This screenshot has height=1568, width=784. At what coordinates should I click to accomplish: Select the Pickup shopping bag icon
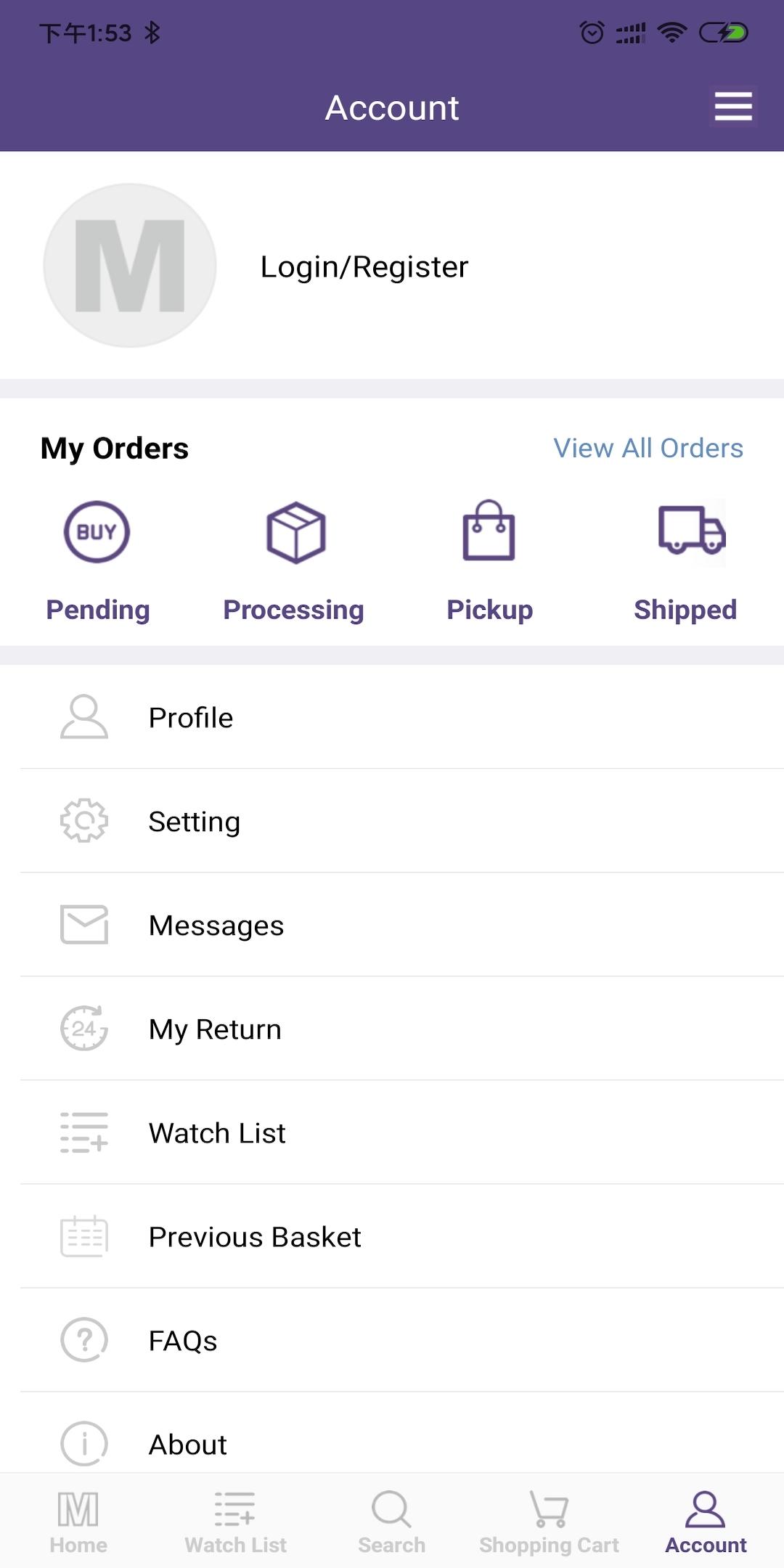tap(489, 532)
